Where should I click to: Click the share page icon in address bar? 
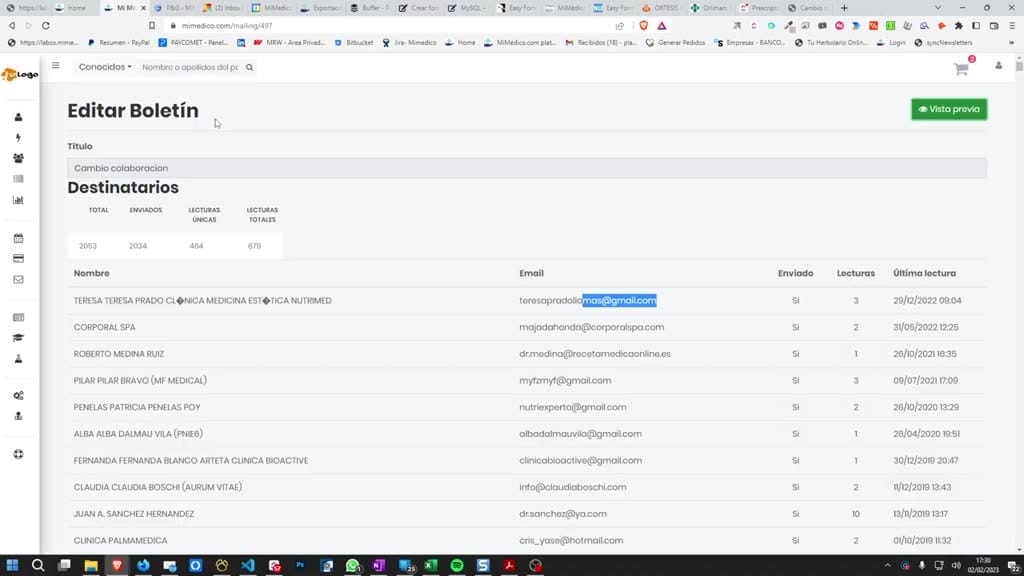click(x=619, y=25)
